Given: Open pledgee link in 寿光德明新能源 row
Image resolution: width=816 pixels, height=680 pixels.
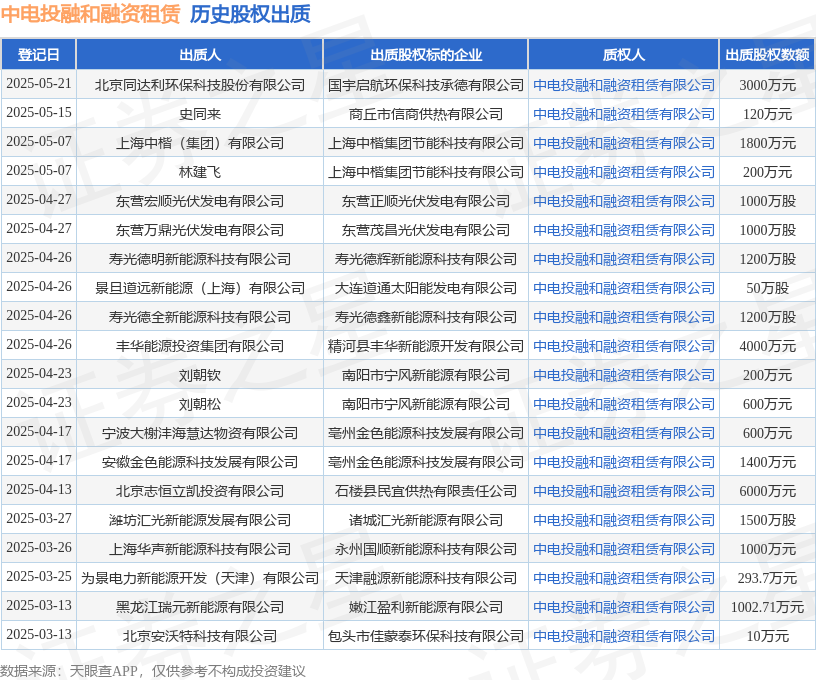Looking at the screenshot, I should [623, 259].
